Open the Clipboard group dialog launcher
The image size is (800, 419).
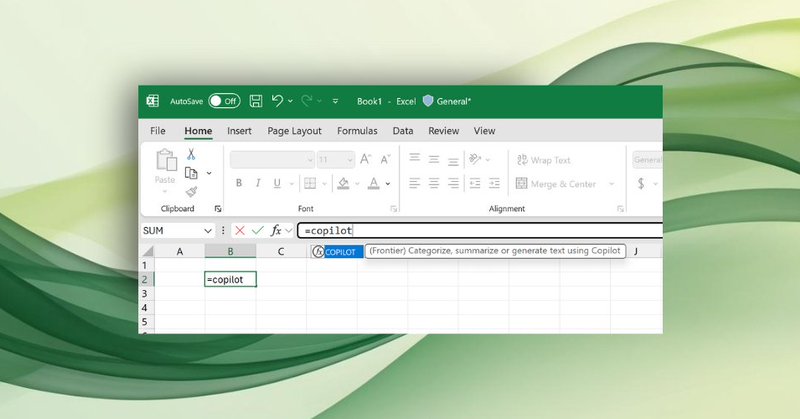tap(218, 209)
